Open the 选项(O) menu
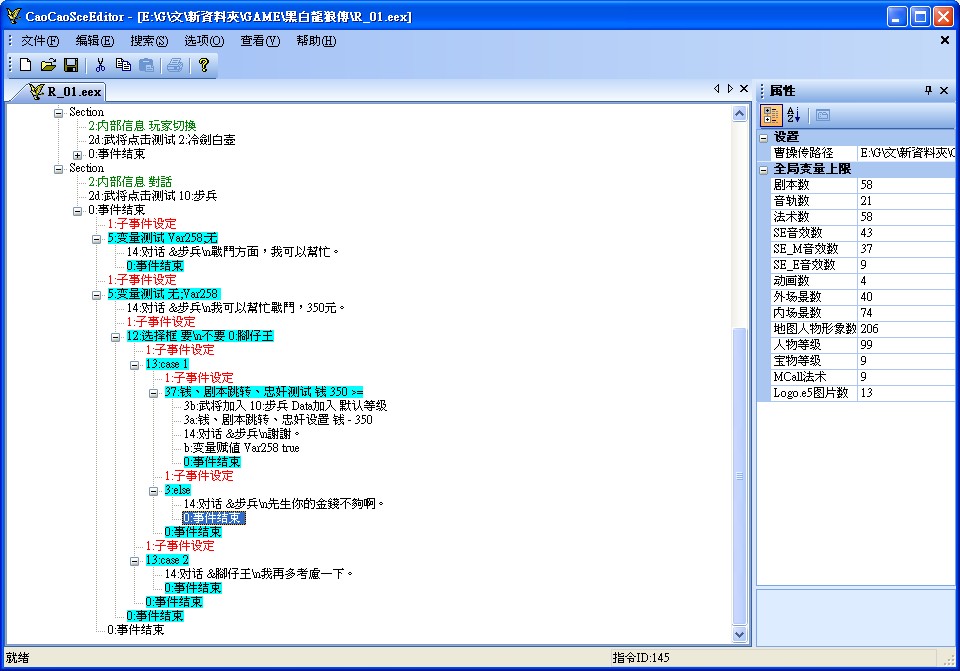Viewport: 960px width, 671px height. click(x=203, y=41)
